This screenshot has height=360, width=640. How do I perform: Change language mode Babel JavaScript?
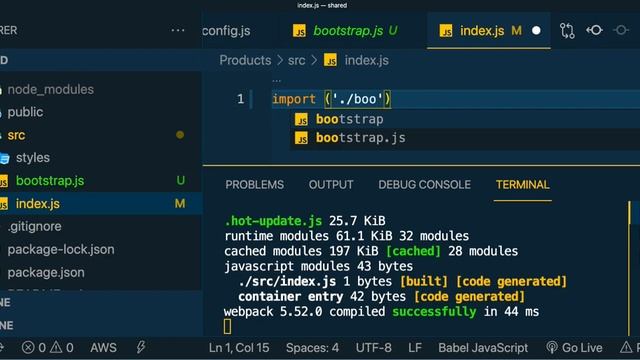483,347
